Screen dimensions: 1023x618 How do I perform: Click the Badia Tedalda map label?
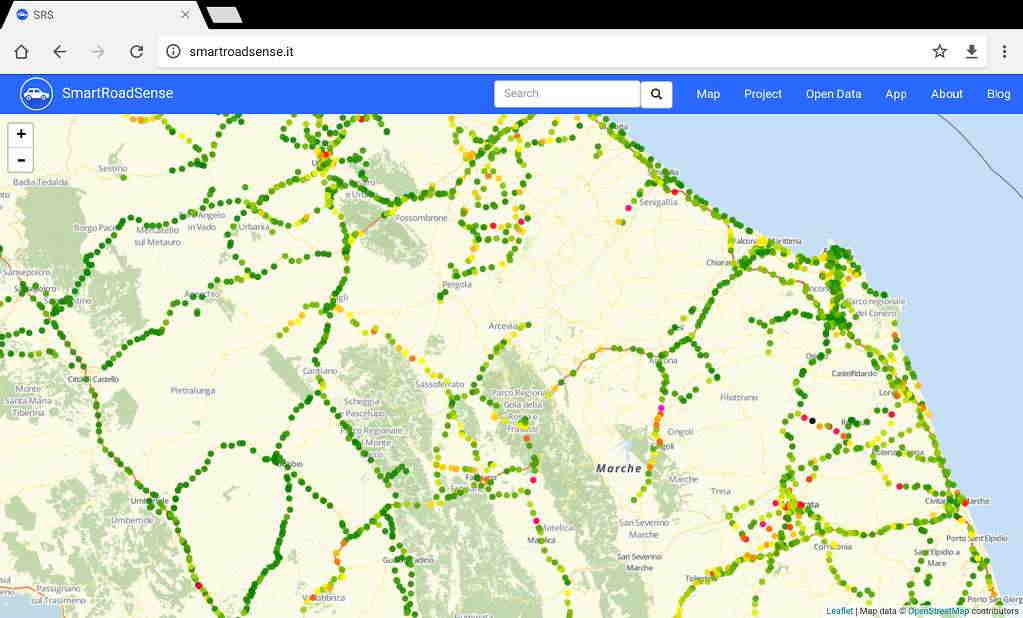point(40,181)
